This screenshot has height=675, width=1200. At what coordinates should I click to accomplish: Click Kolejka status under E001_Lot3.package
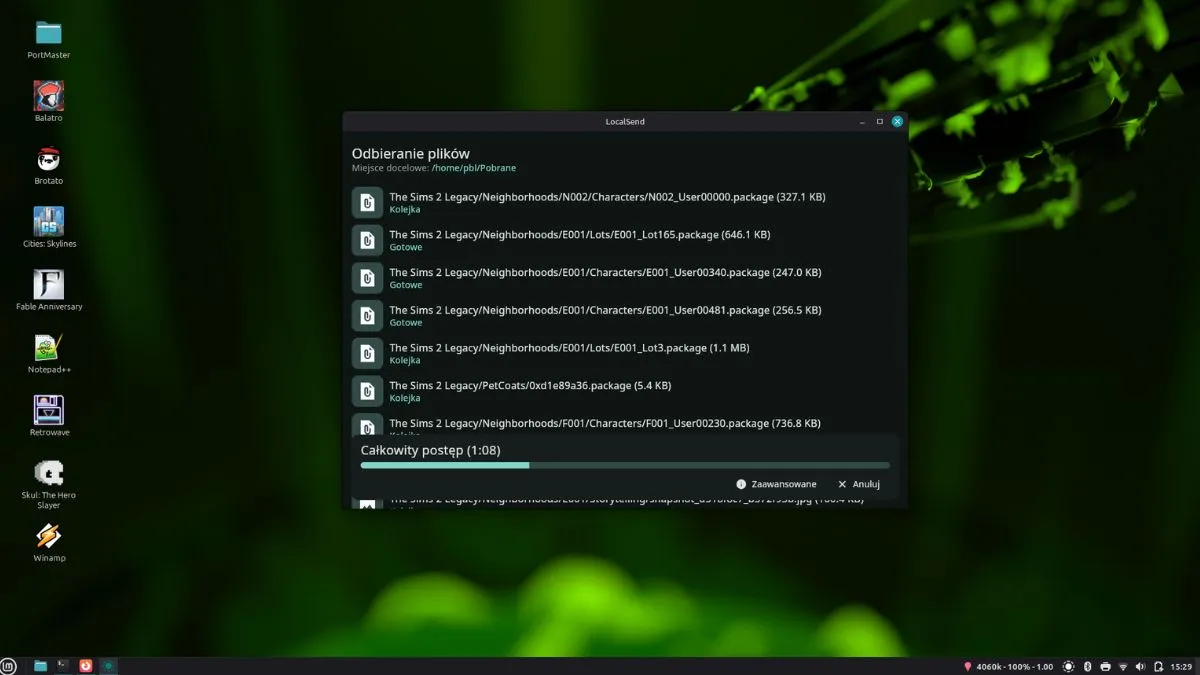click(405, 360)
